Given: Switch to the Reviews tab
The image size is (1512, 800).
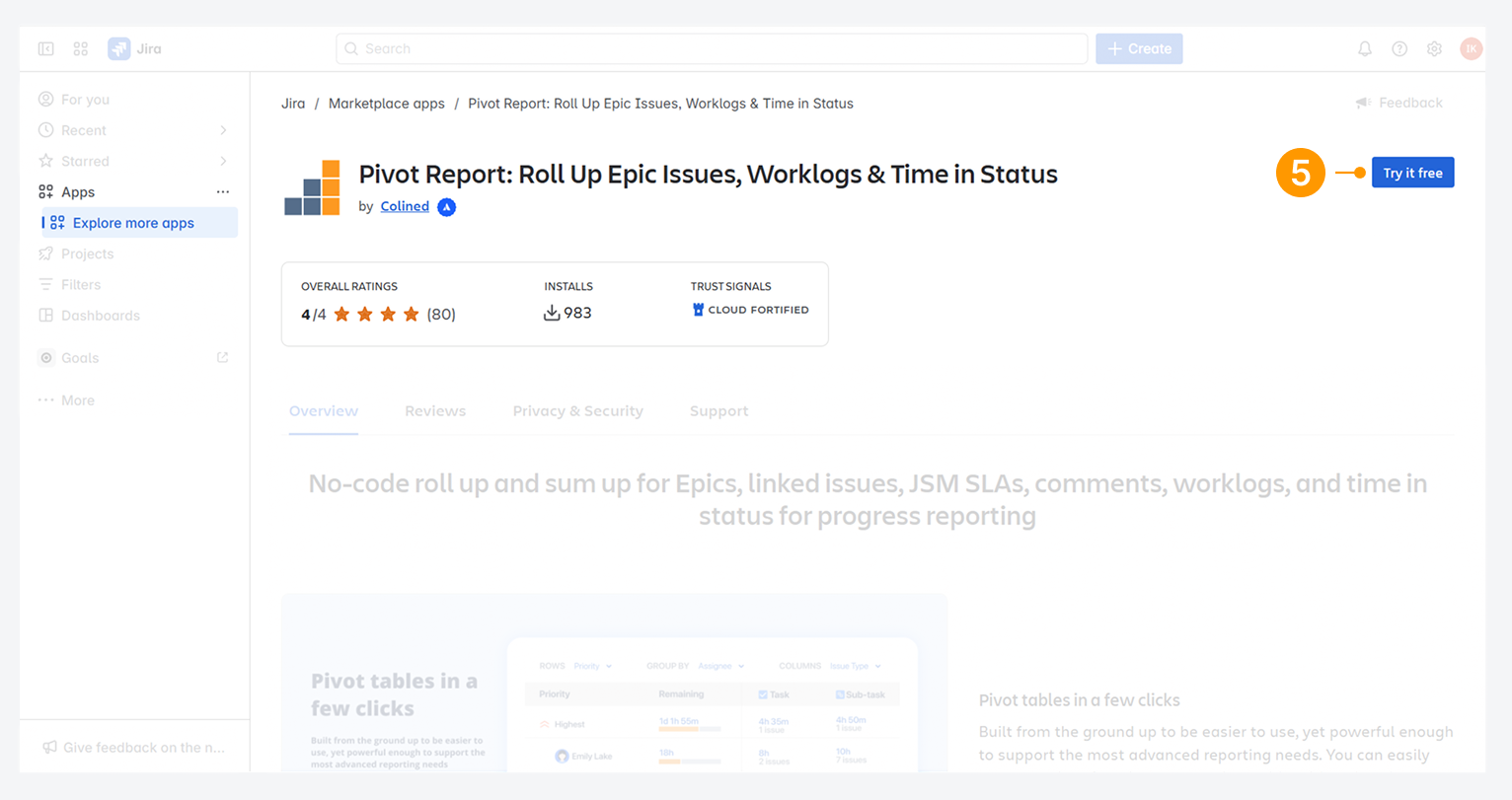Looking at the screenshot, I should [x=435, y=411].
